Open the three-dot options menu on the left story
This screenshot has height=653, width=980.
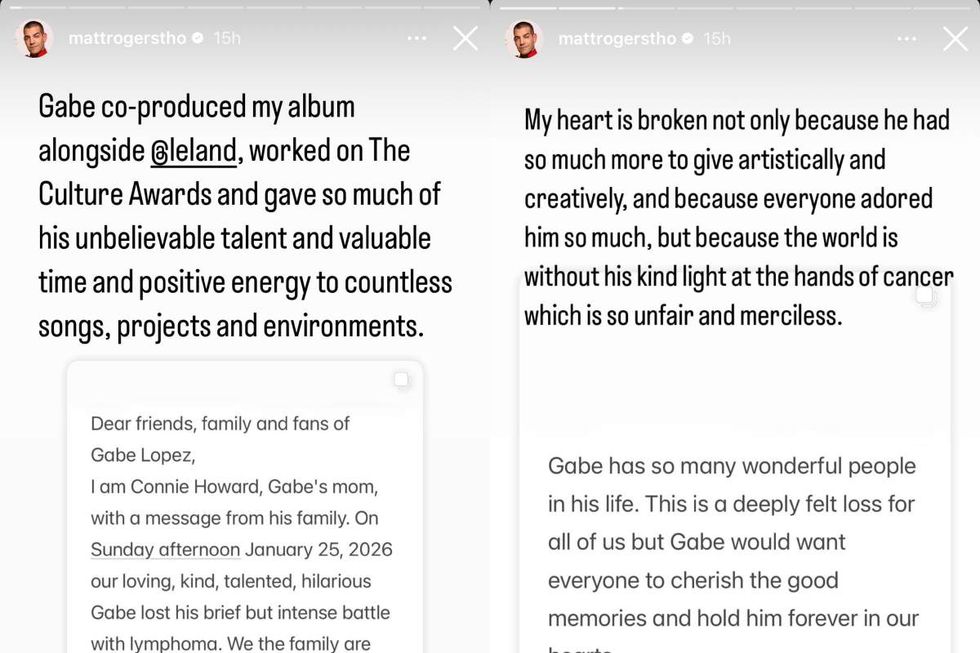416,38
